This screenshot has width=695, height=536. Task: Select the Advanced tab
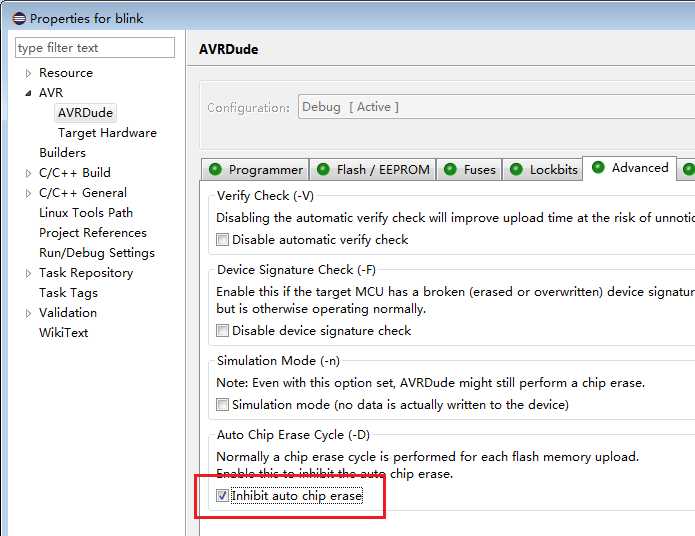point(630,168)
